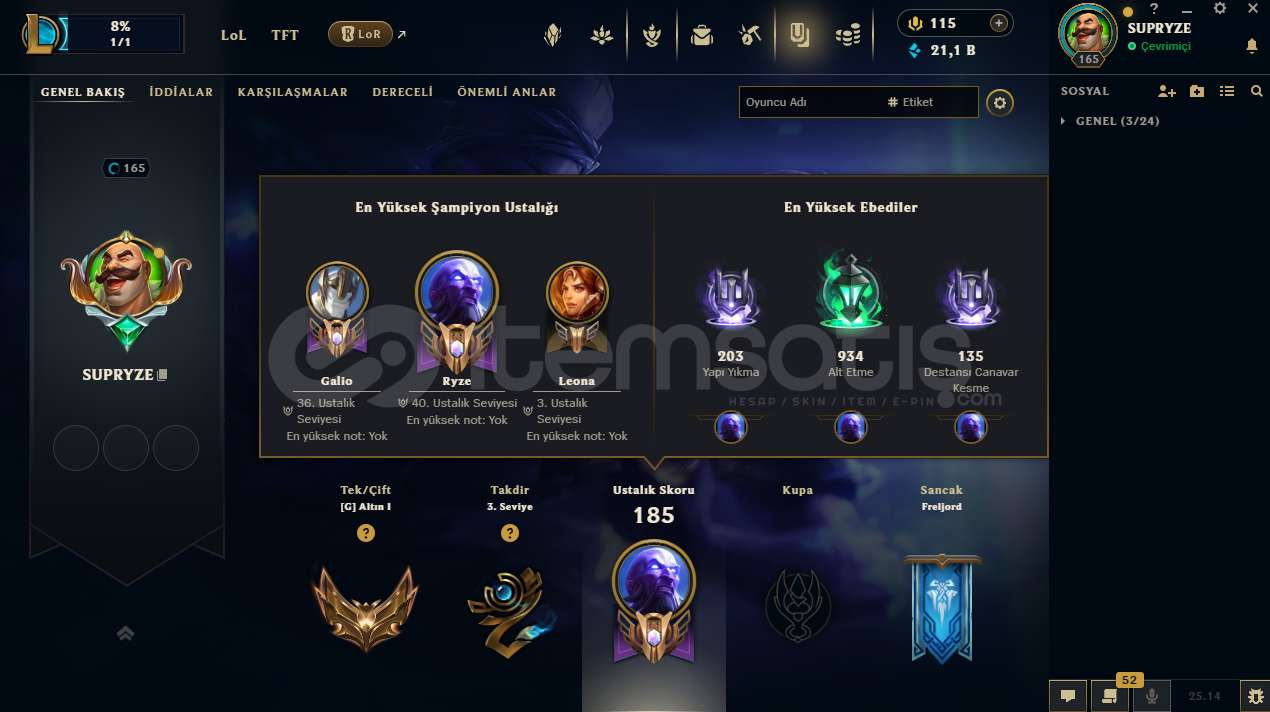Open the Collection backpack icon

(702, 36)
